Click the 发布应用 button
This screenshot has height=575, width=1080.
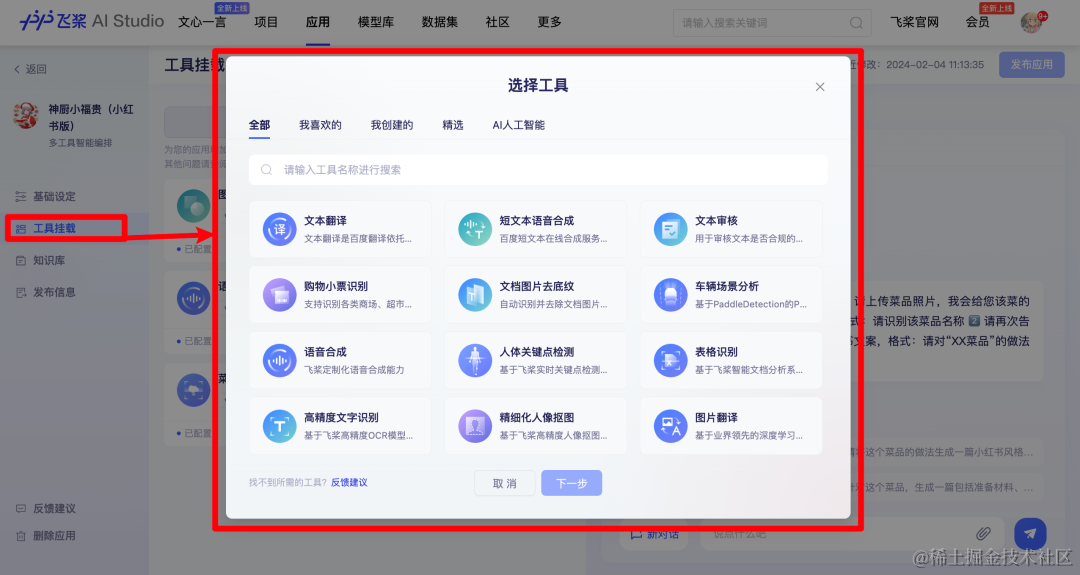(1032, 64)
